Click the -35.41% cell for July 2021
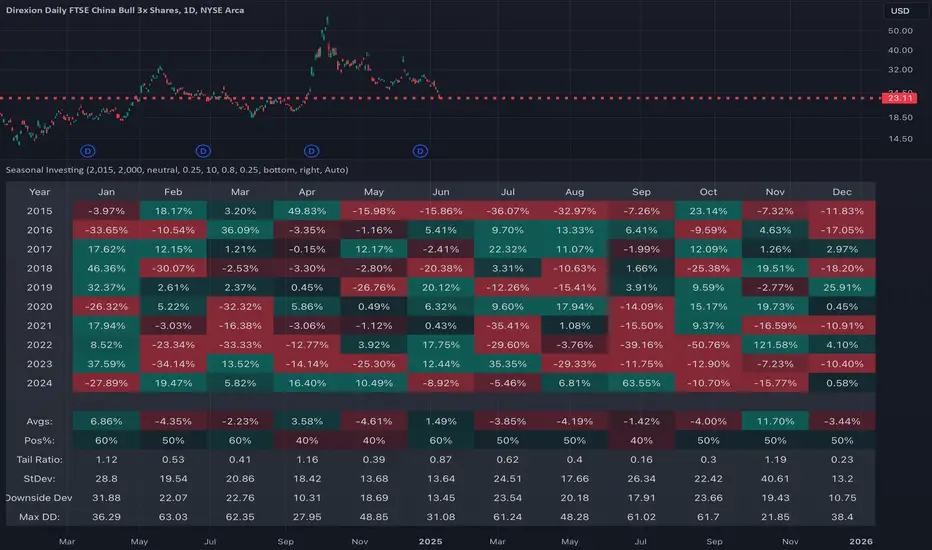The image size is (932, 550). (x=508, y=326)
